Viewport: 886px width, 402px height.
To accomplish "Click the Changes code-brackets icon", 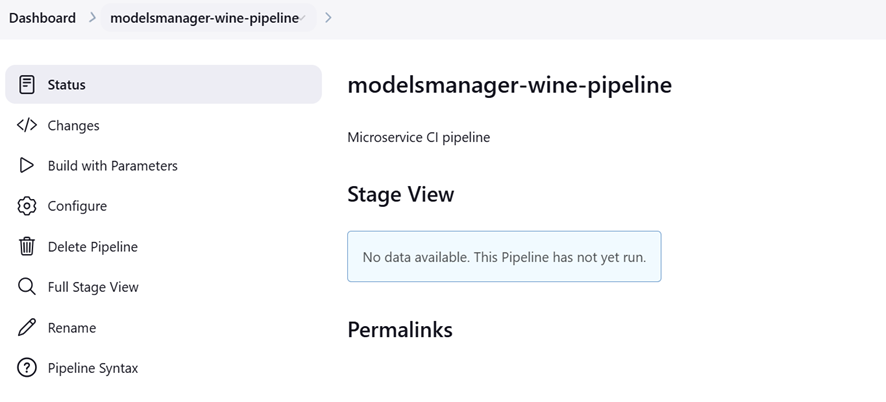I will [27, 125].
